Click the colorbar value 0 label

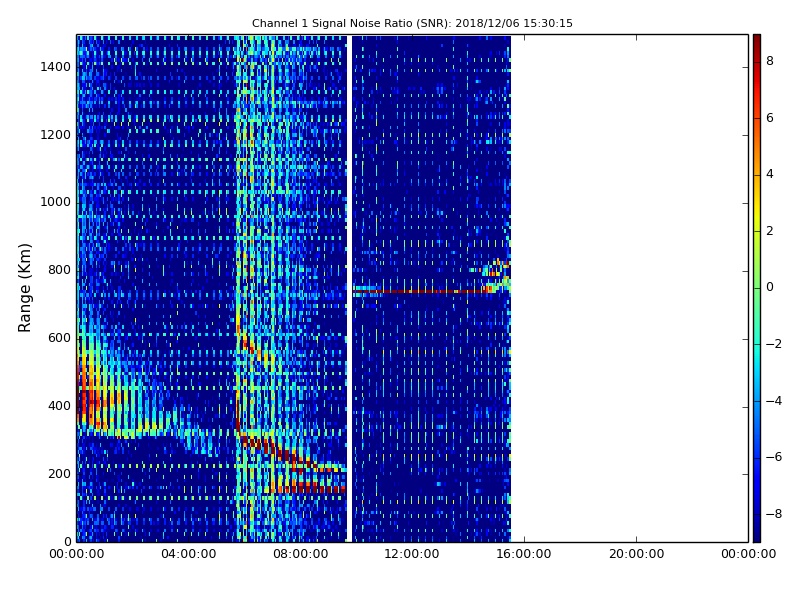770,287
